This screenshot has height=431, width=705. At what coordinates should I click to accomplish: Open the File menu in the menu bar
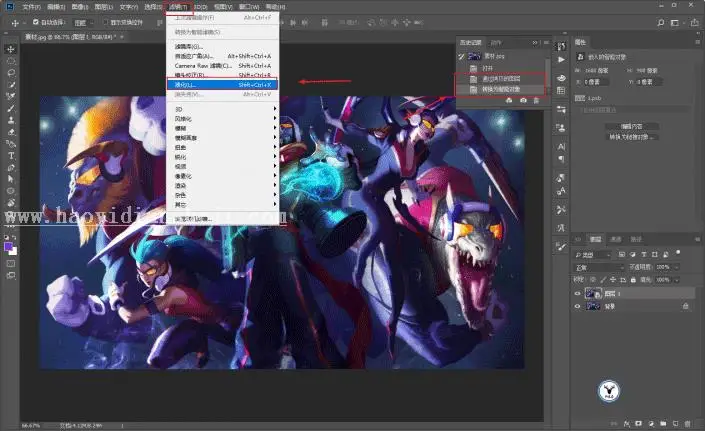coord(31,7)
